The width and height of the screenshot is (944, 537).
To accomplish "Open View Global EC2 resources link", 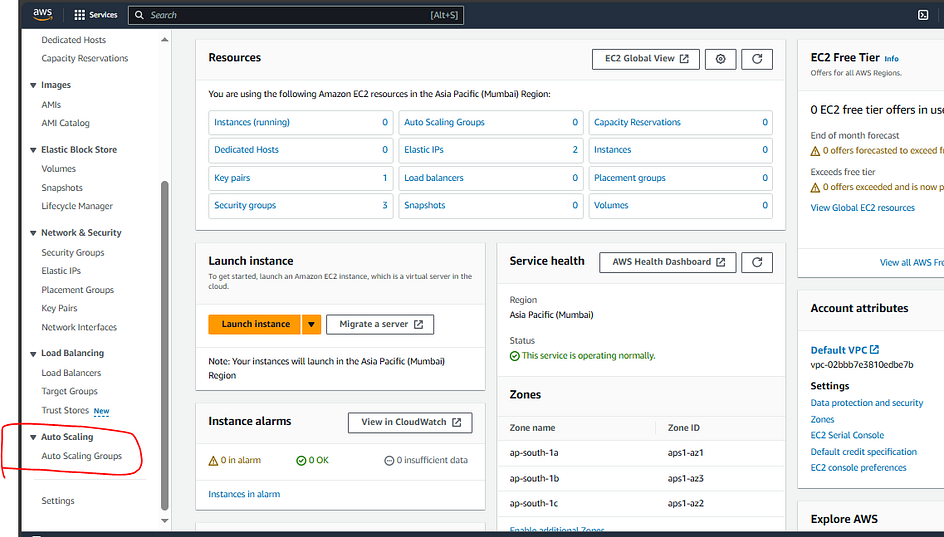I will (x=862, y=208).
